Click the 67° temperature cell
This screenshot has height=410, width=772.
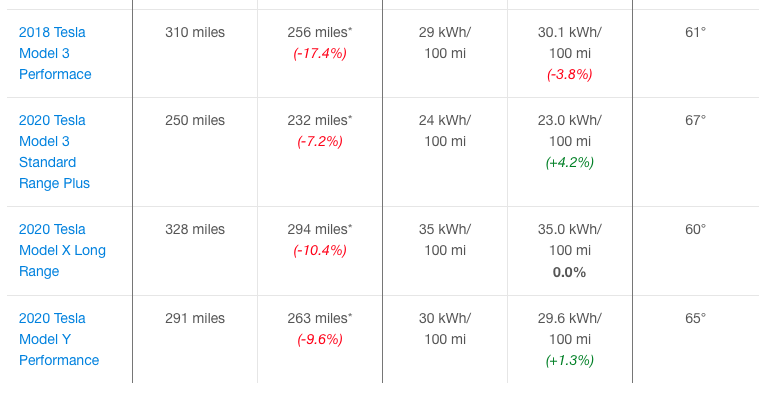(695, 120)
